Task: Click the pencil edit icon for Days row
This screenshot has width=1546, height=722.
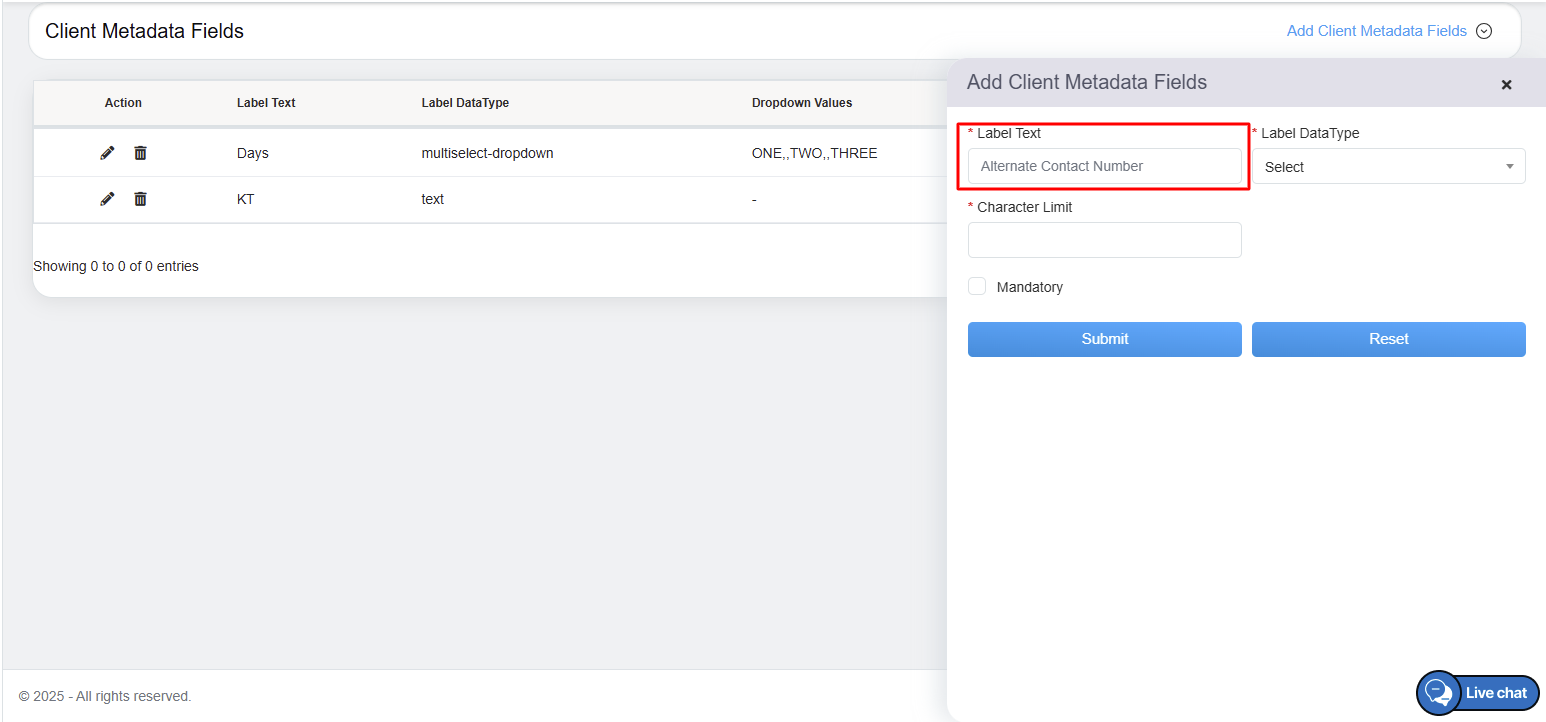Action: 107,153
